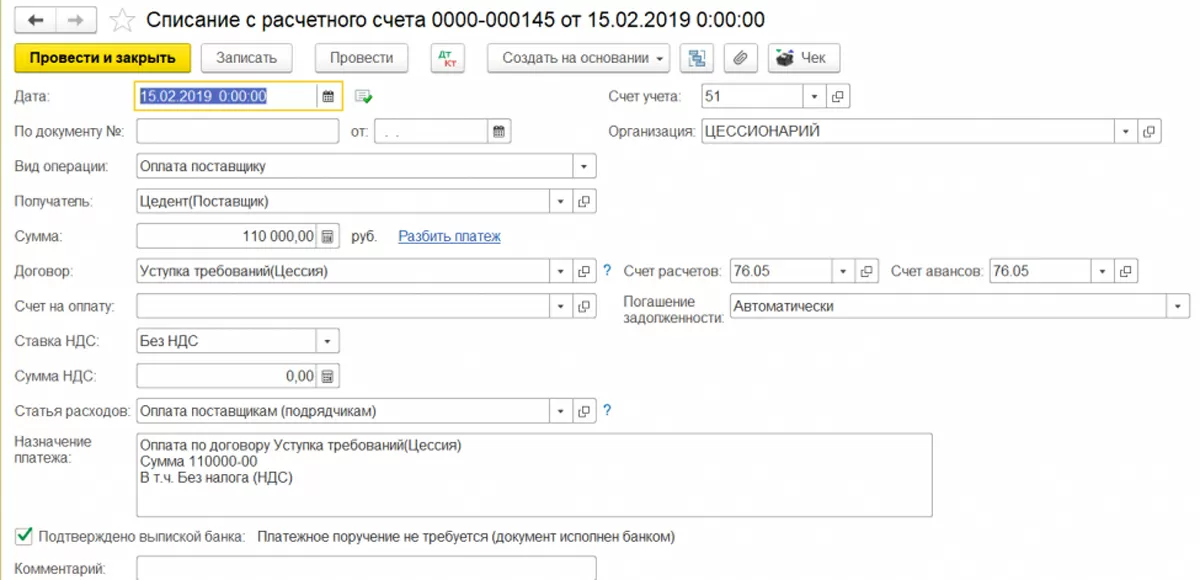Open the Счет на оплату linked item
This screenshot has height=580, width=1200.
click(585, 306)
